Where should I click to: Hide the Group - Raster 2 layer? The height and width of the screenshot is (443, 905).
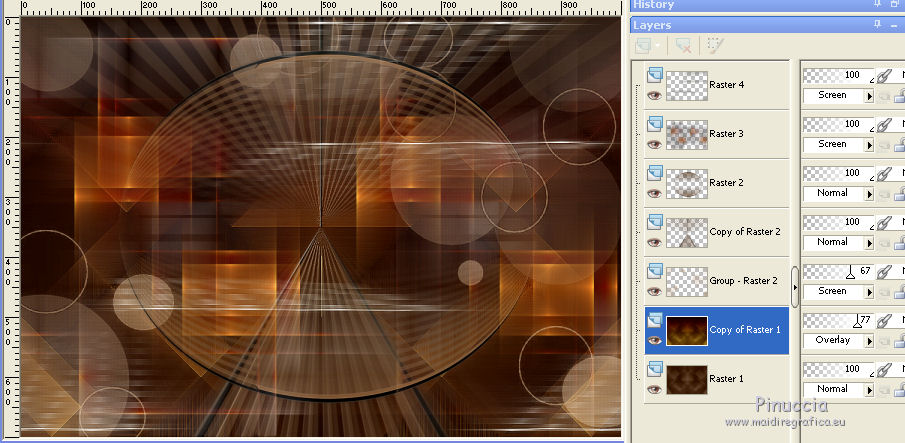click(655, 292)
